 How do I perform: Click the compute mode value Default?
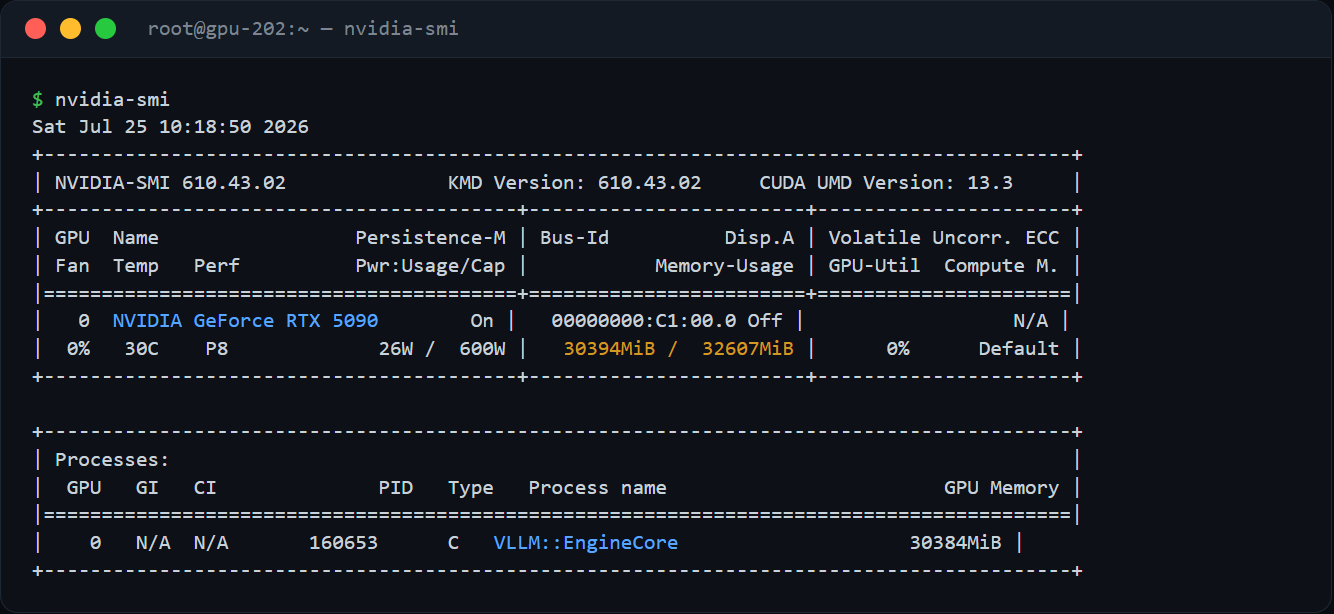[x=1019, y=349]
